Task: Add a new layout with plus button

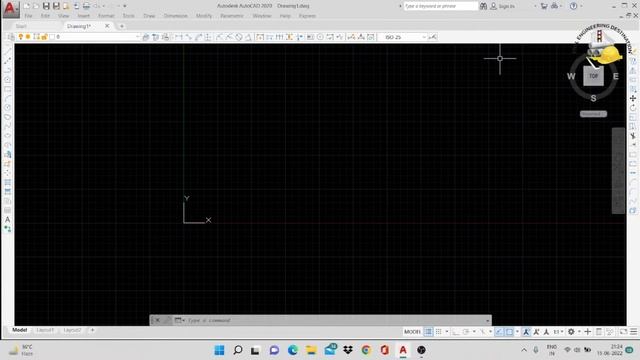Action: pyautogui.click(x=92, y=330)
